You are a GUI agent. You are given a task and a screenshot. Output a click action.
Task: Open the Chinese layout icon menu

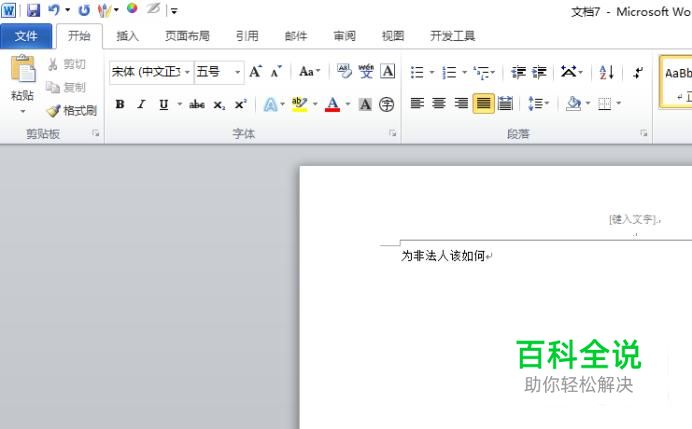point(571,72)
